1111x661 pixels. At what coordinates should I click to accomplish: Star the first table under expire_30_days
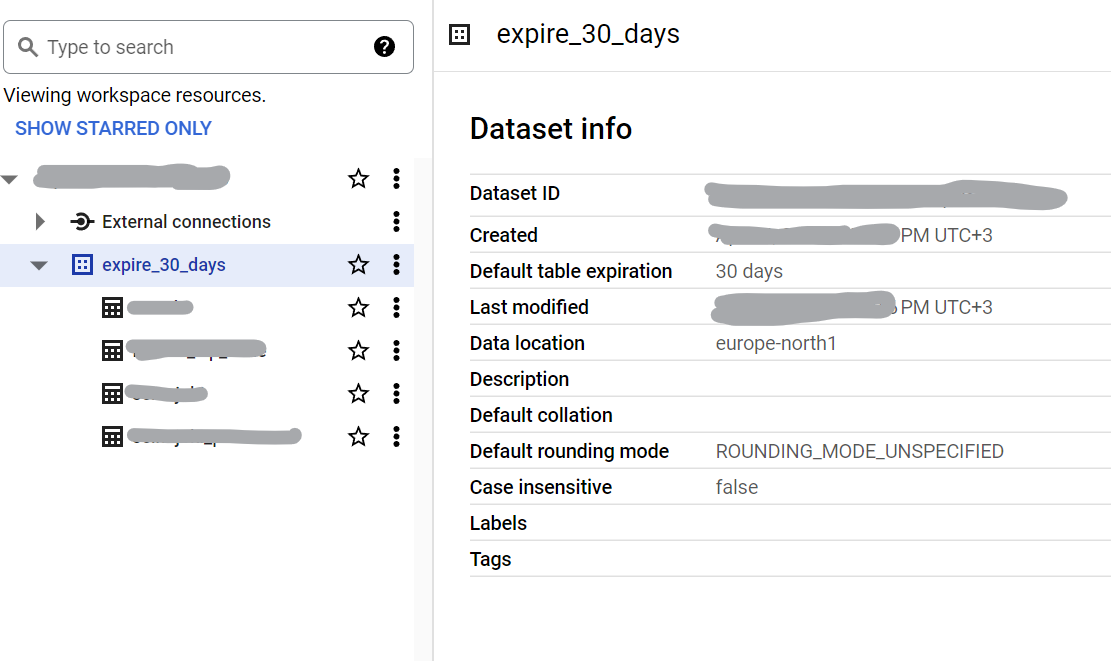(359, 307)
